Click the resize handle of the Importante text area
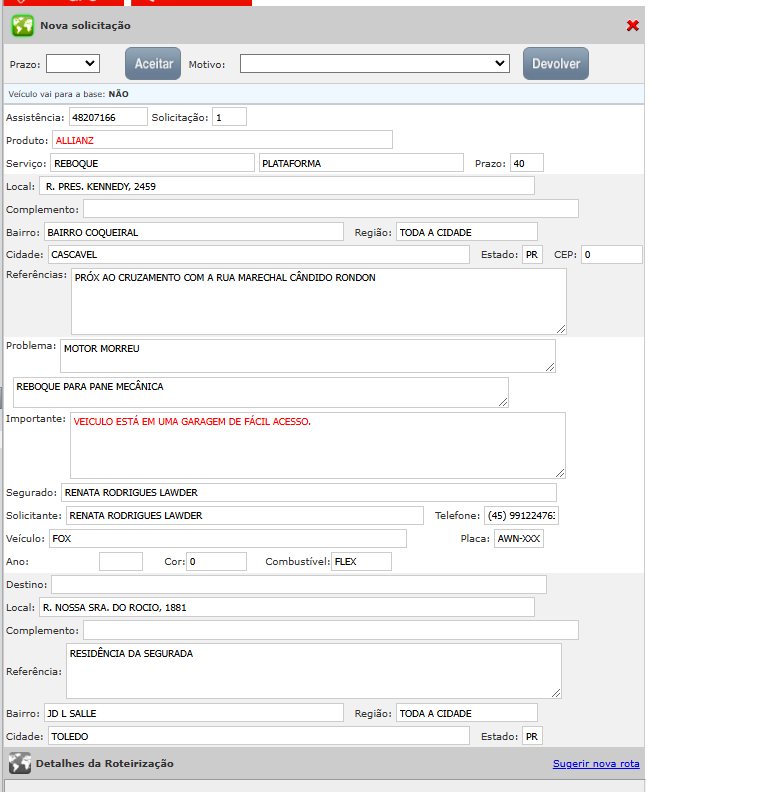 560,473
